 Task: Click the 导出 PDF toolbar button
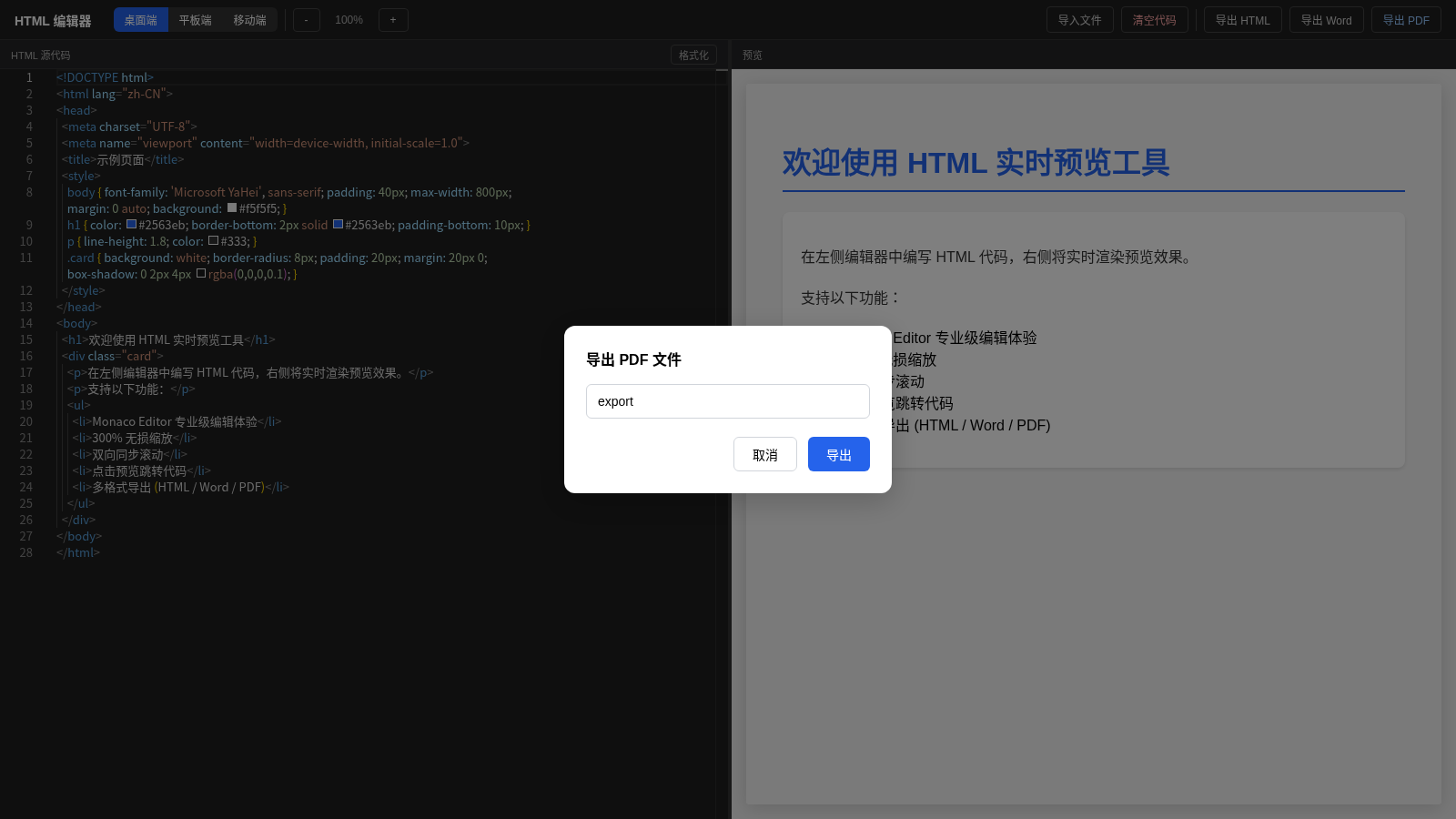[1406, 20]
